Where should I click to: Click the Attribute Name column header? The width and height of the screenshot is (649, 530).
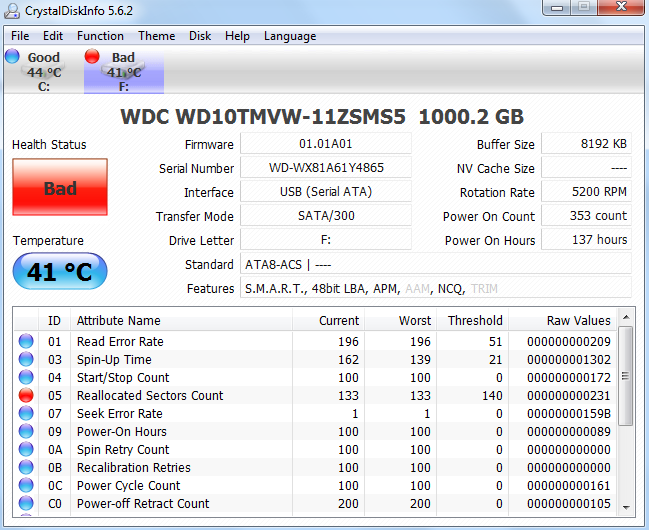[x=181, y=320]
